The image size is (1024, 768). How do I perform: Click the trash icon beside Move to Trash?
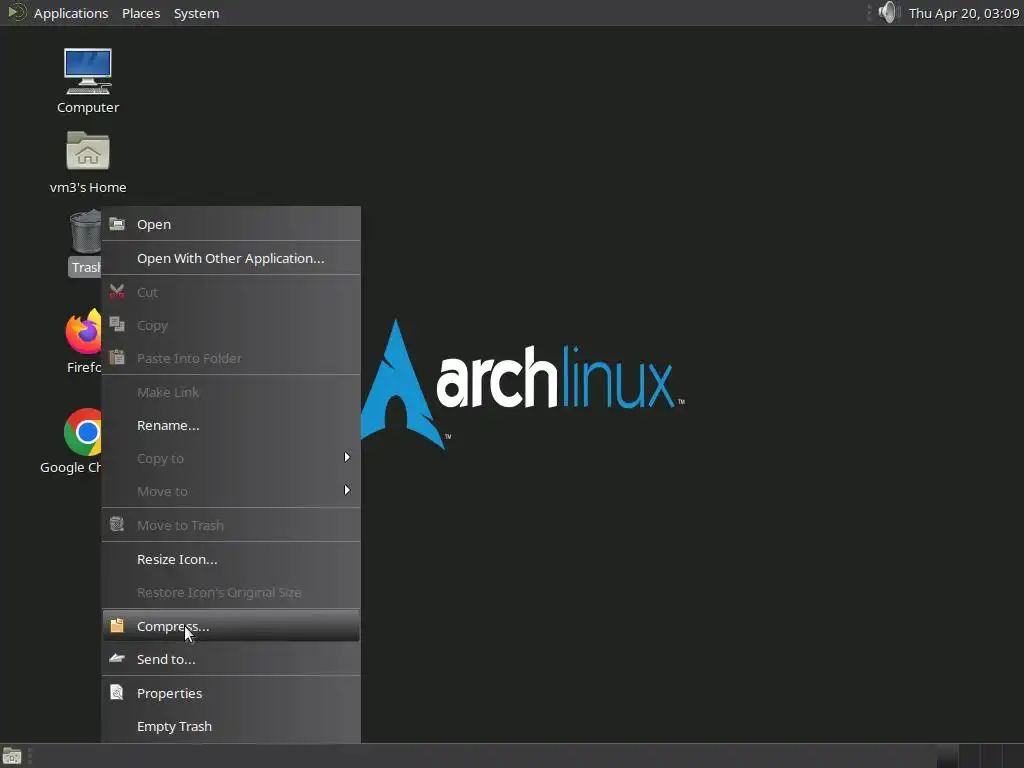117,524
